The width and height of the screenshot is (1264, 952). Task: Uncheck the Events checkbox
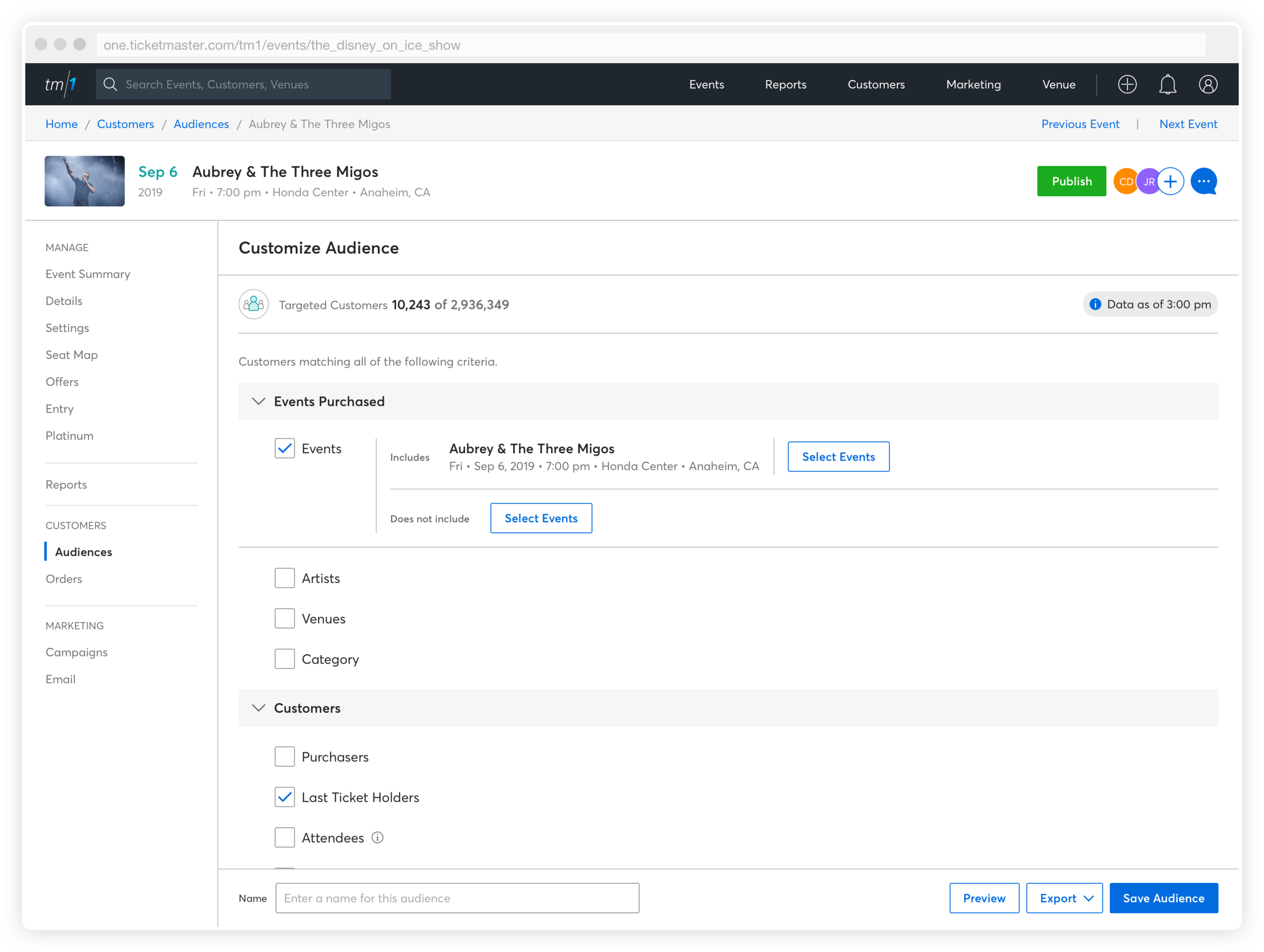[x=285, y=448]
